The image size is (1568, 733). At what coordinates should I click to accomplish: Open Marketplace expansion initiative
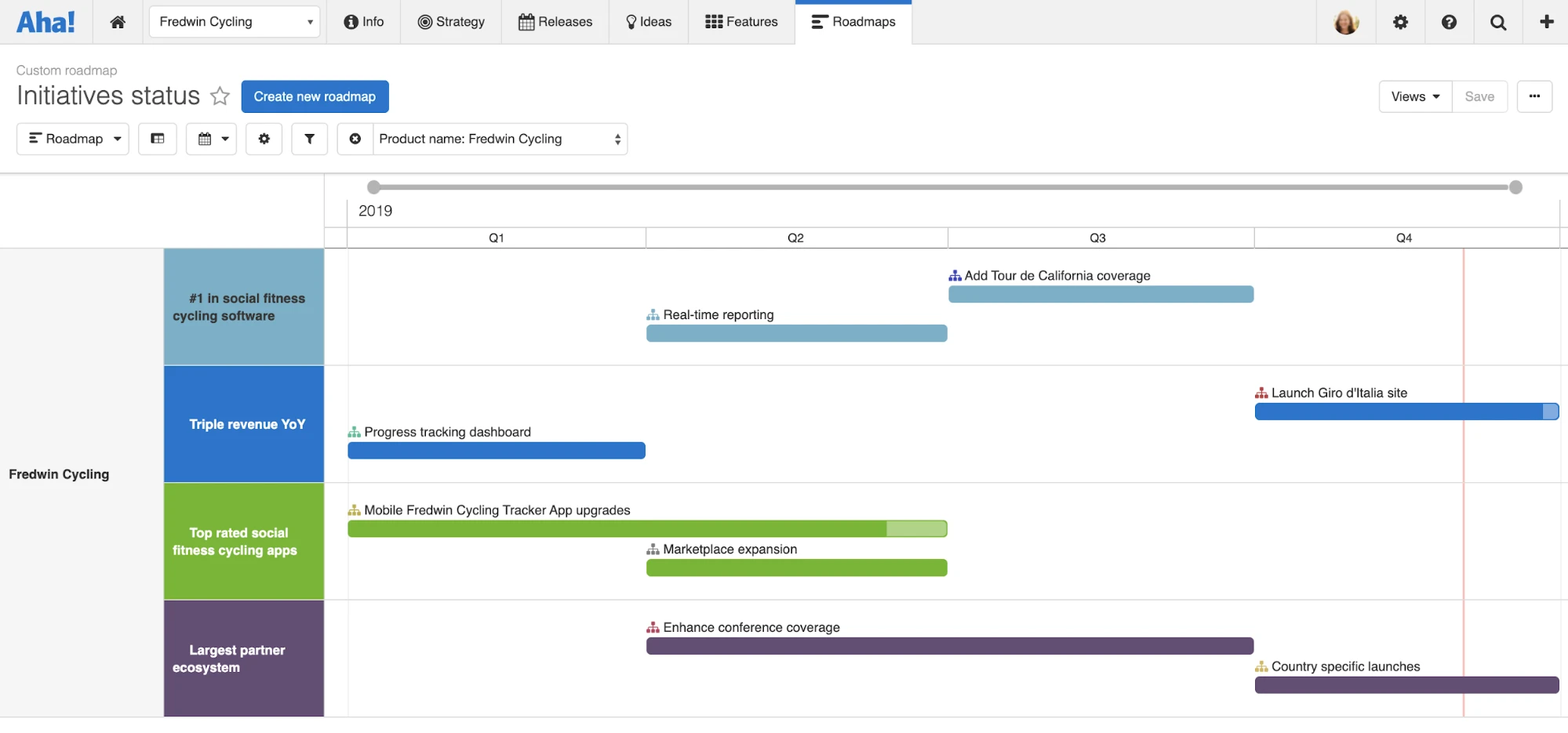[x=730, y=550]
